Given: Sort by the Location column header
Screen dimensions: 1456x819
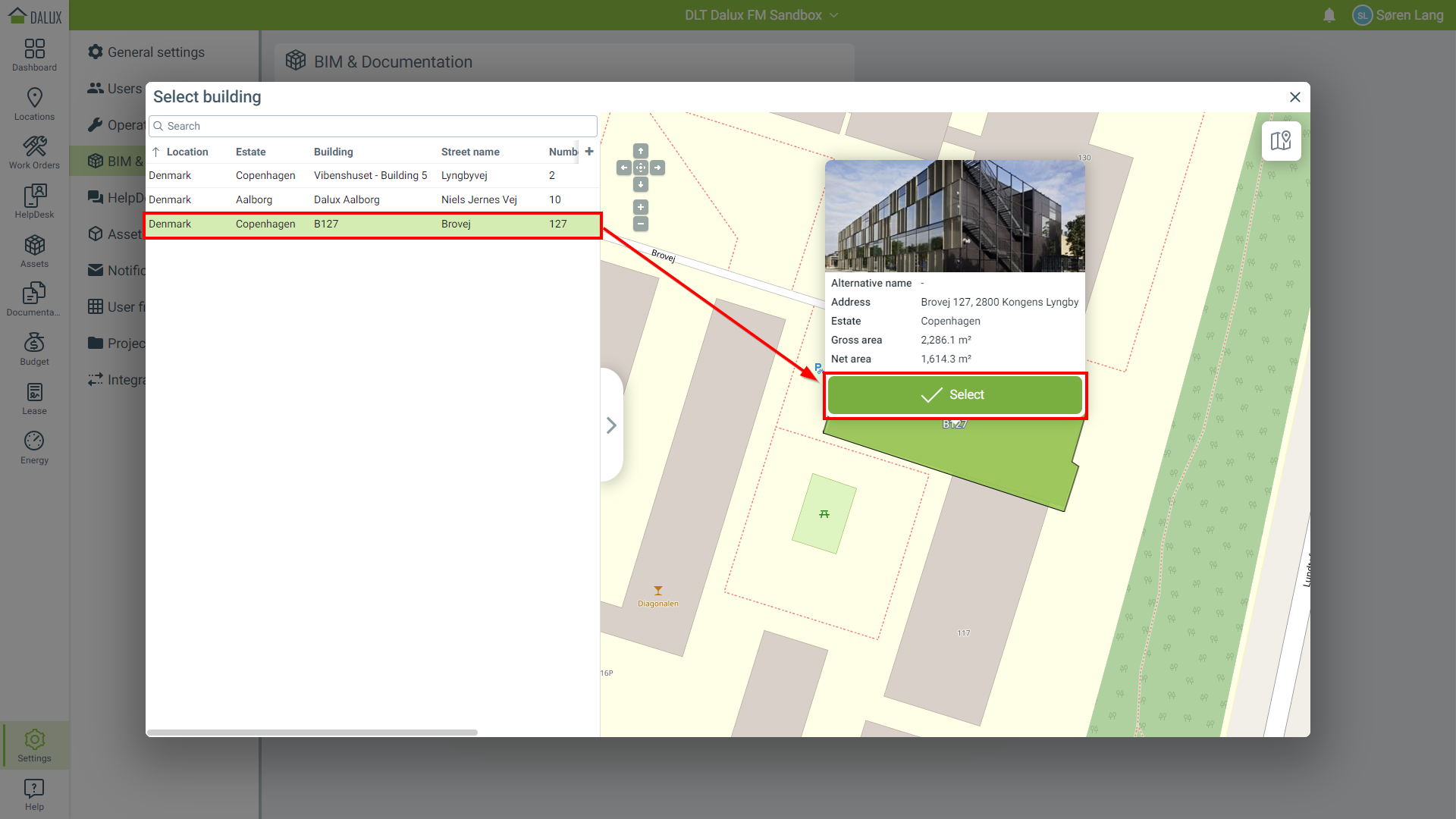Looking at the screenshot, I should pos(187,152).
